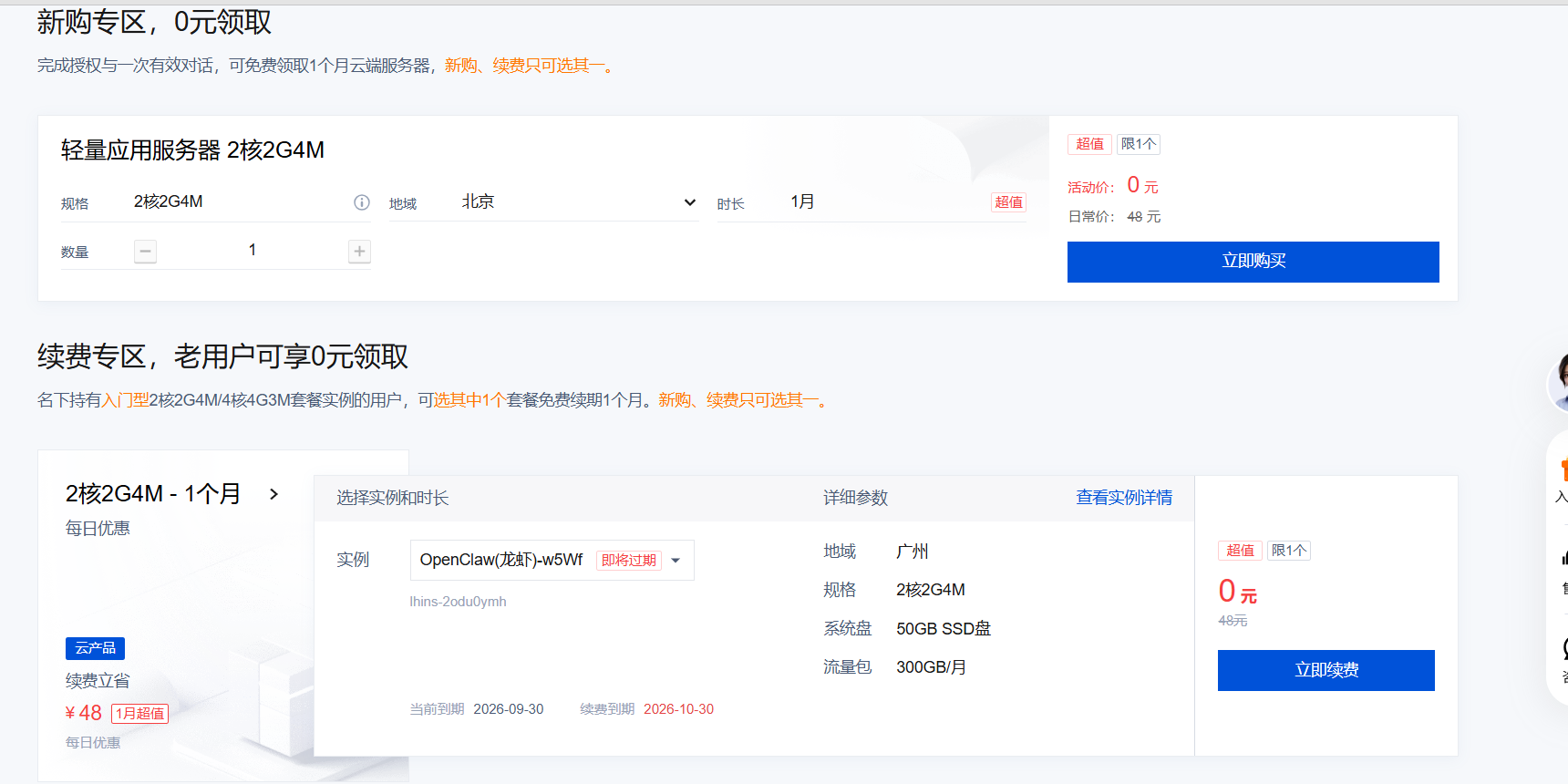
Task: Click the 详细参数 header
Action: pyautogui.click(x=855, y=498)
